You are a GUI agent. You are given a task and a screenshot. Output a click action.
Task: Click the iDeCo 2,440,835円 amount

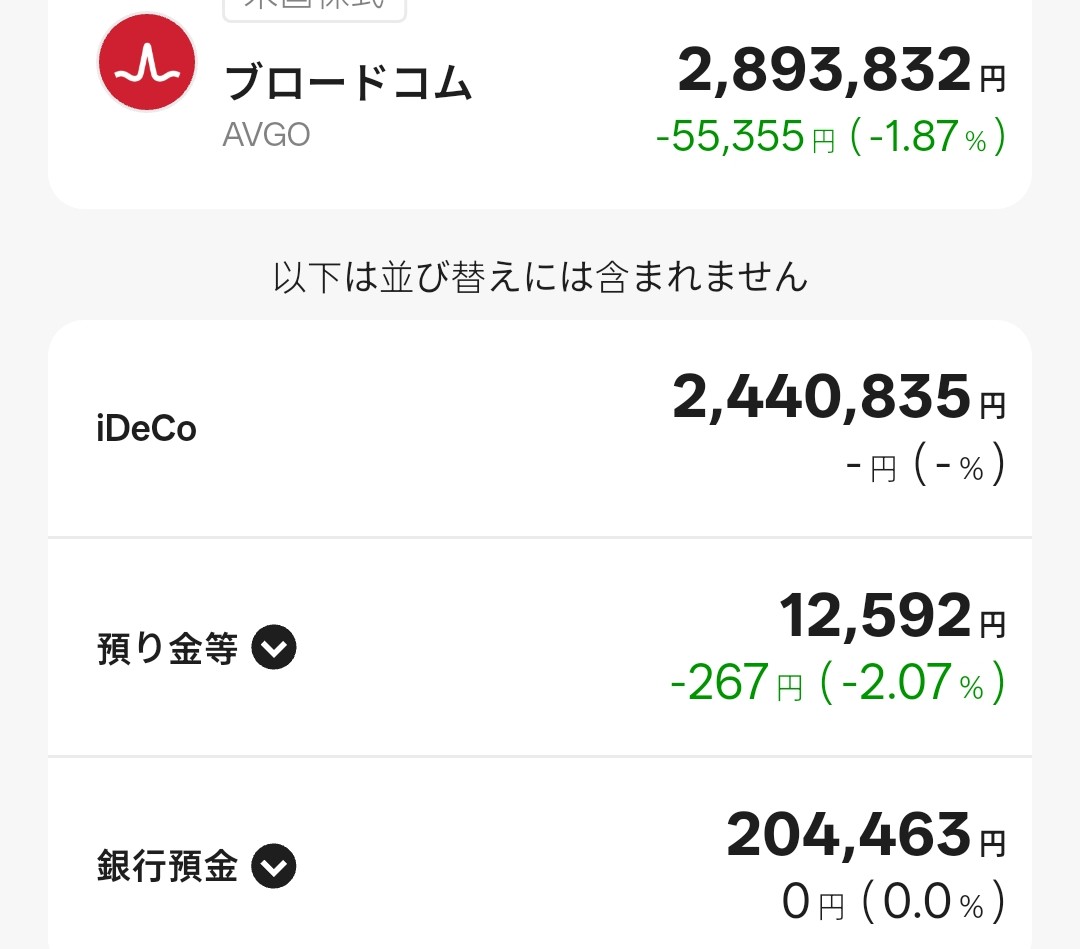point(838,397)
